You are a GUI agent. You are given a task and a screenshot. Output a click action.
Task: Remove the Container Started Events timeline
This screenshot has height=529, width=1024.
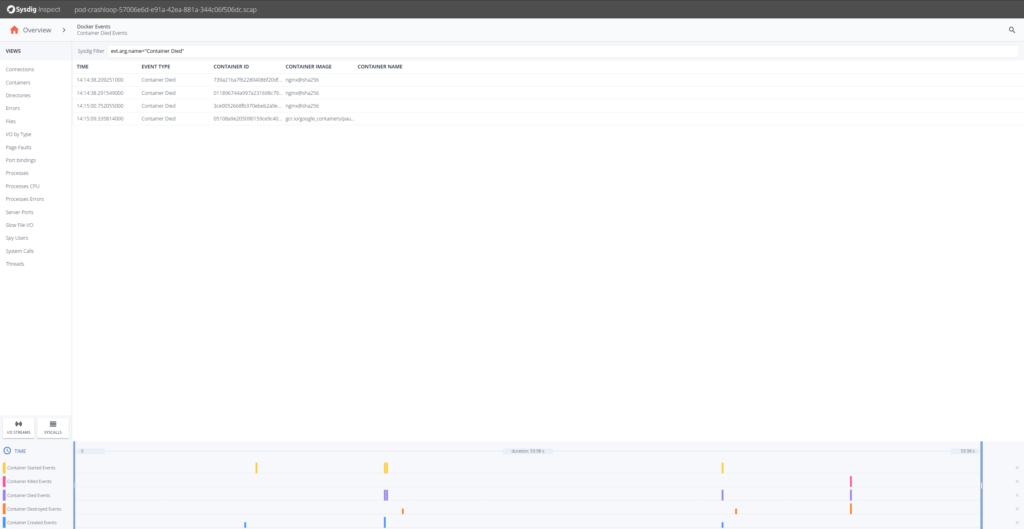coord(1017,468)
